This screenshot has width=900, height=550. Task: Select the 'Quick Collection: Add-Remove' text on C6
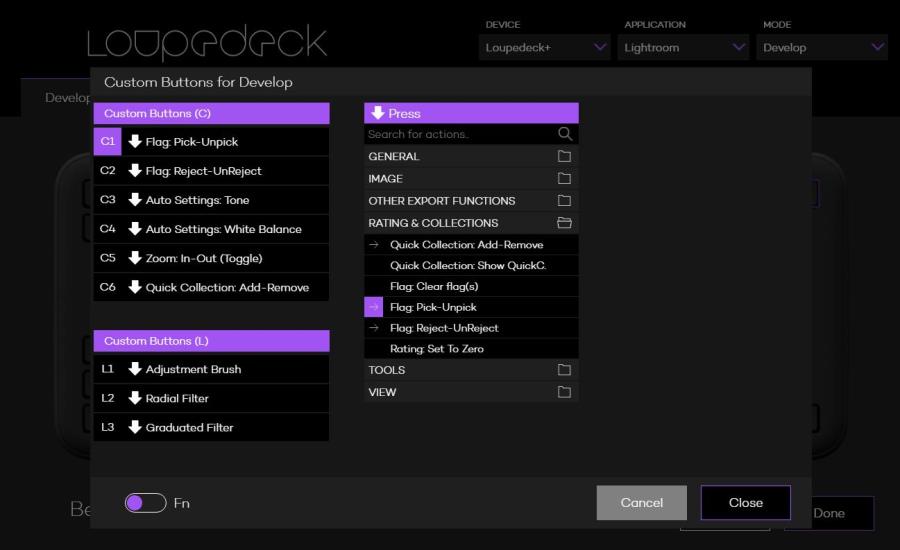[x=227, y=288]
